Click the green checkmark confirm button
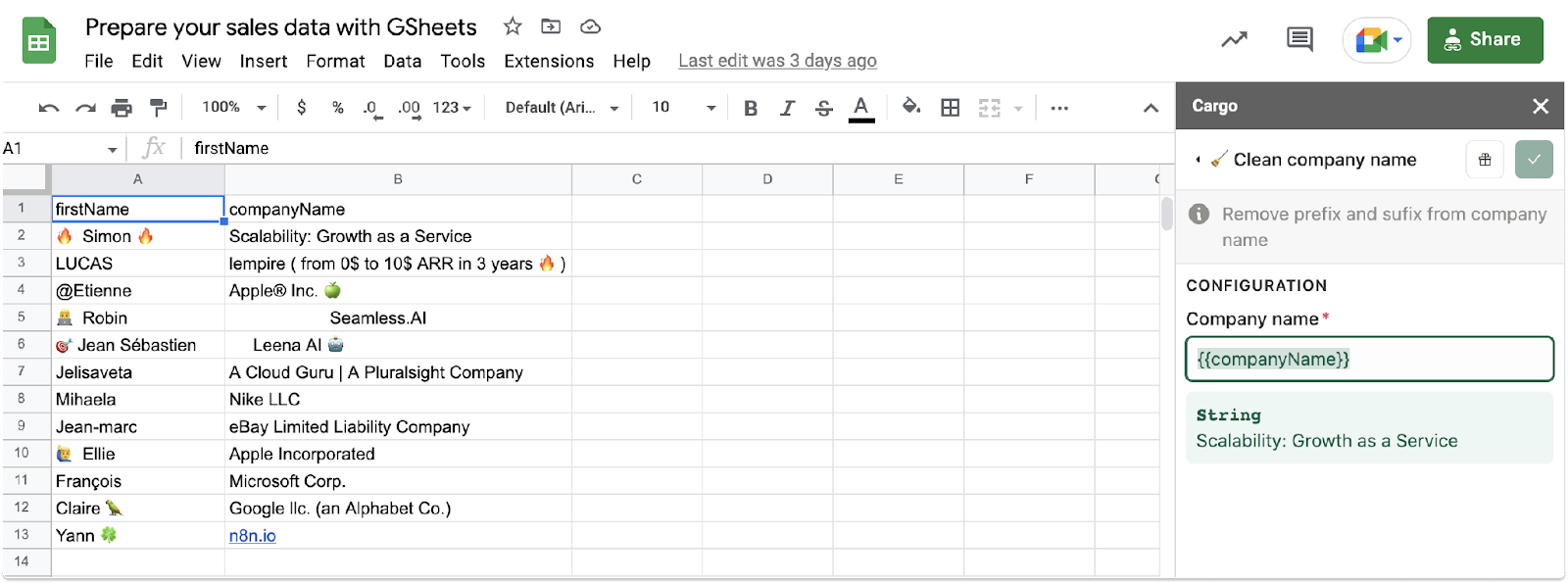1568x583 pixels. tap(1534, 160)
